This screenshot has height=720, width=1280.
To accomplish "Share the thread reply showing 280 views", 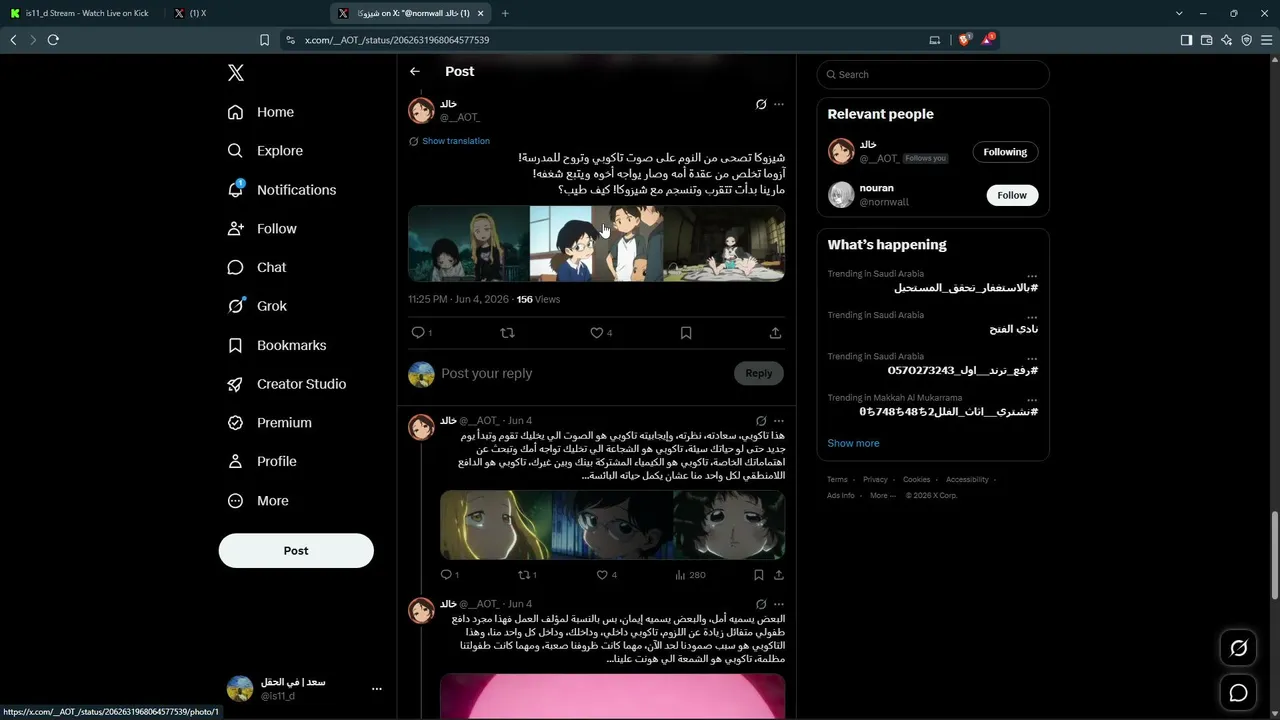I will (x=779, y=575).
